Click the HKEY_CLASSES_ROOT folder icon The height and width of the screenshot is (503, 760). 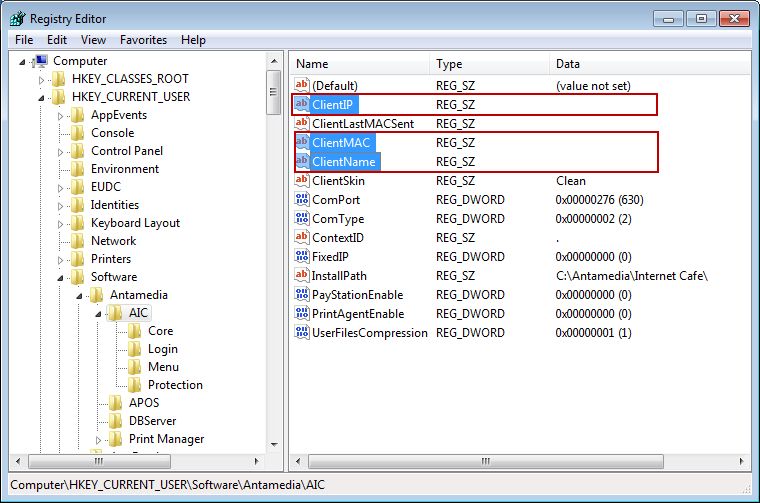(x=59, y=79)
